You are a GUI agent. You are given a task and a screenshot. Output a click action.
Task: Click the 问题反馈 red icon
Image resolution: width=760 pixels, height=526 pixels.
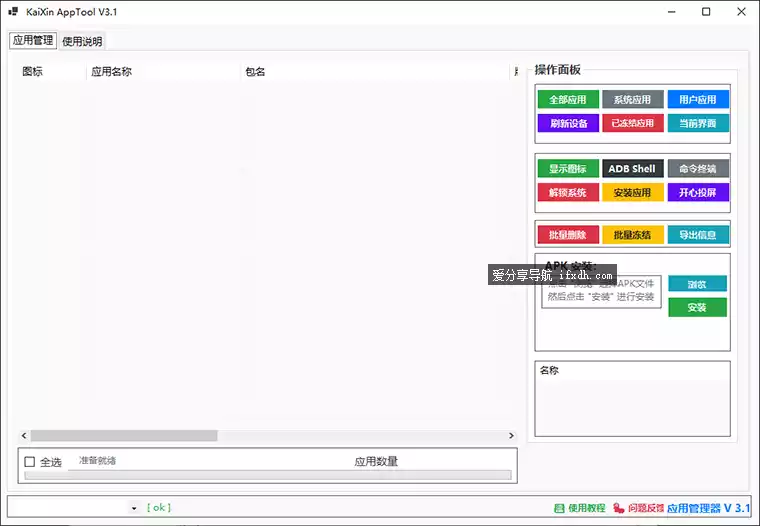618,508
